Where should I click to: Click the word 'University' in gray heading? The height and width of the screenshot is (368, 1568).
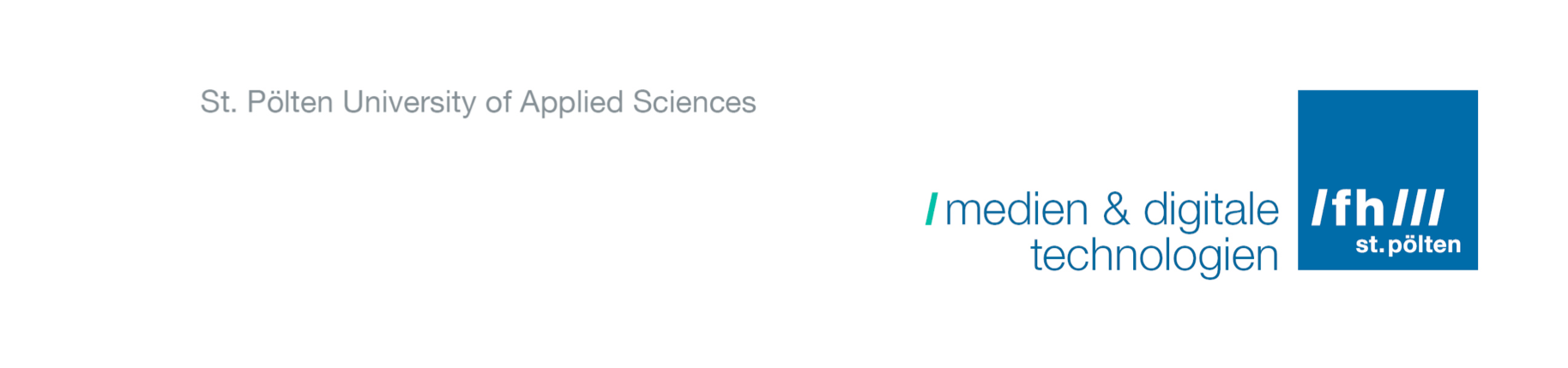(409, 102)
